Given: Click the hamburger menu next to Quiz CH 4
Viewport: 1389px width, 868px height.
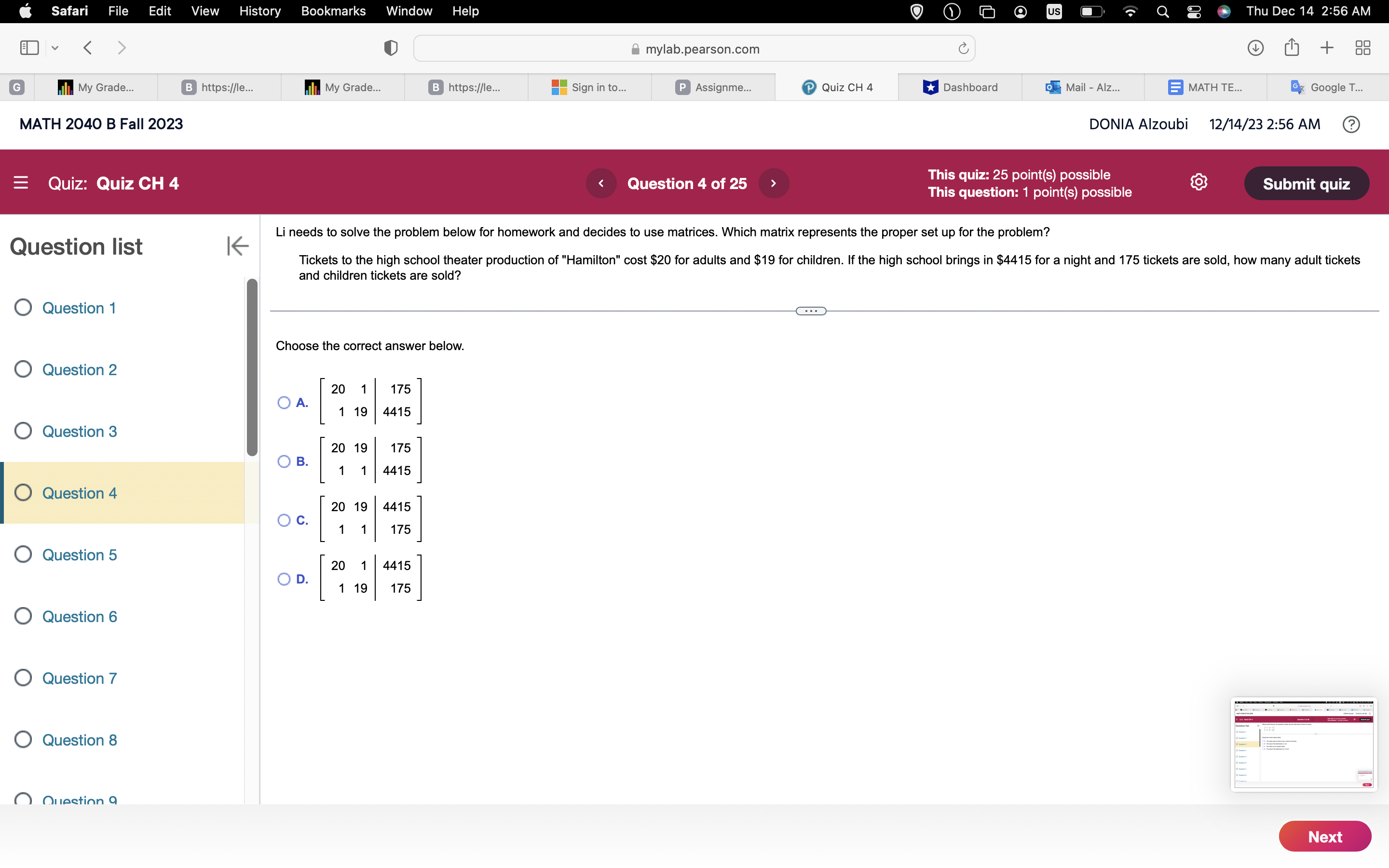Looking at the screenshot, I should point(21,183).
